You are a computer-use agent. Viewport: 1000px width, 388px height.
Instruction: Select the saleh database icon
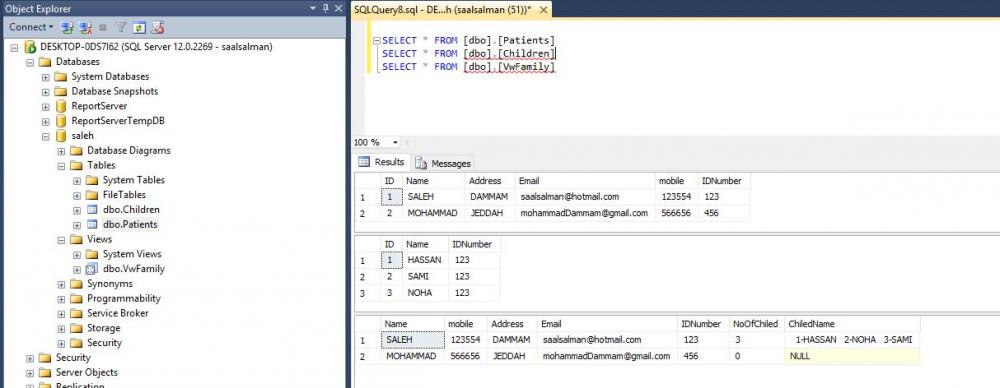pos(61,136)
